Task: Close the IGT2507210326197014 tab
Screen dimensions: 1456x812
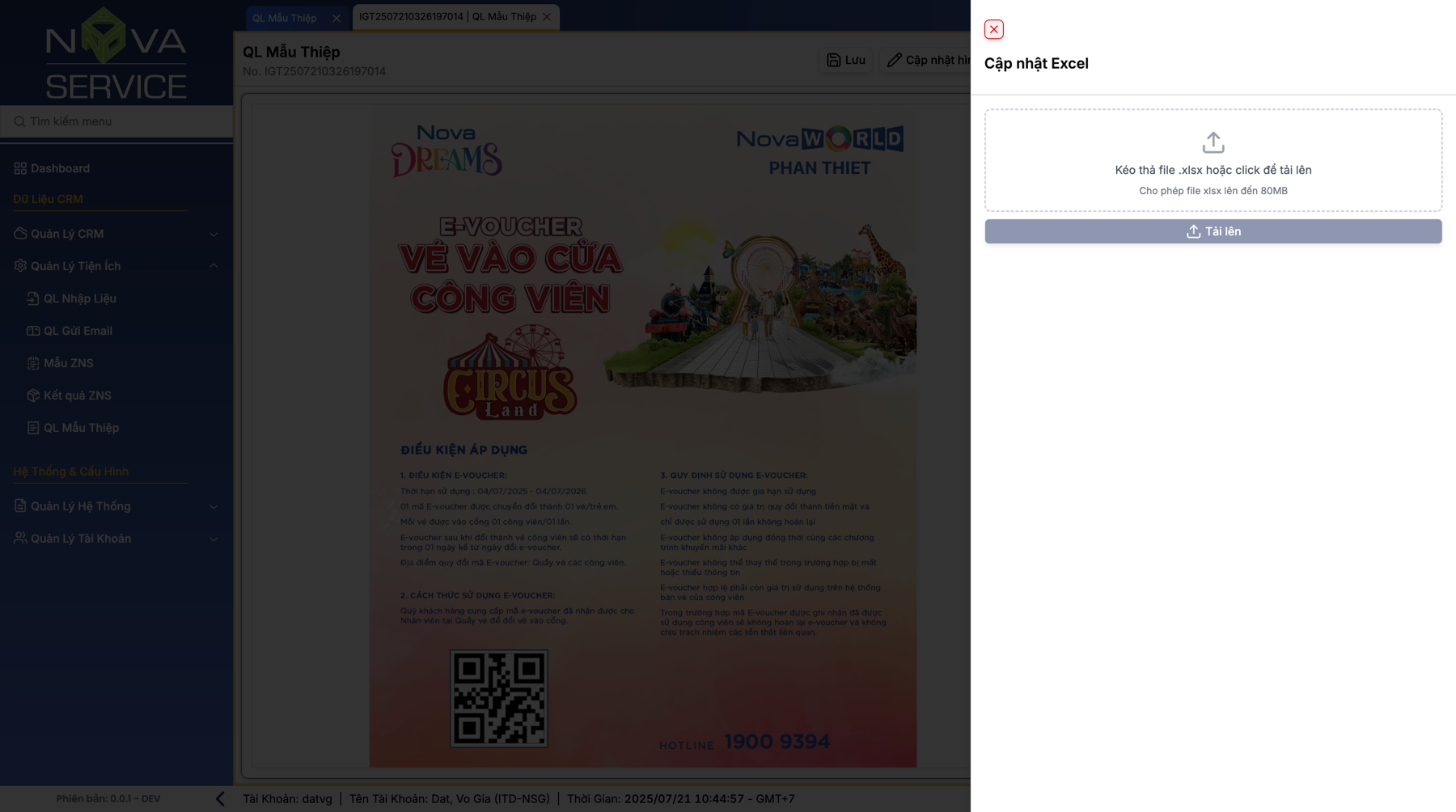Action: coord(547,16)
